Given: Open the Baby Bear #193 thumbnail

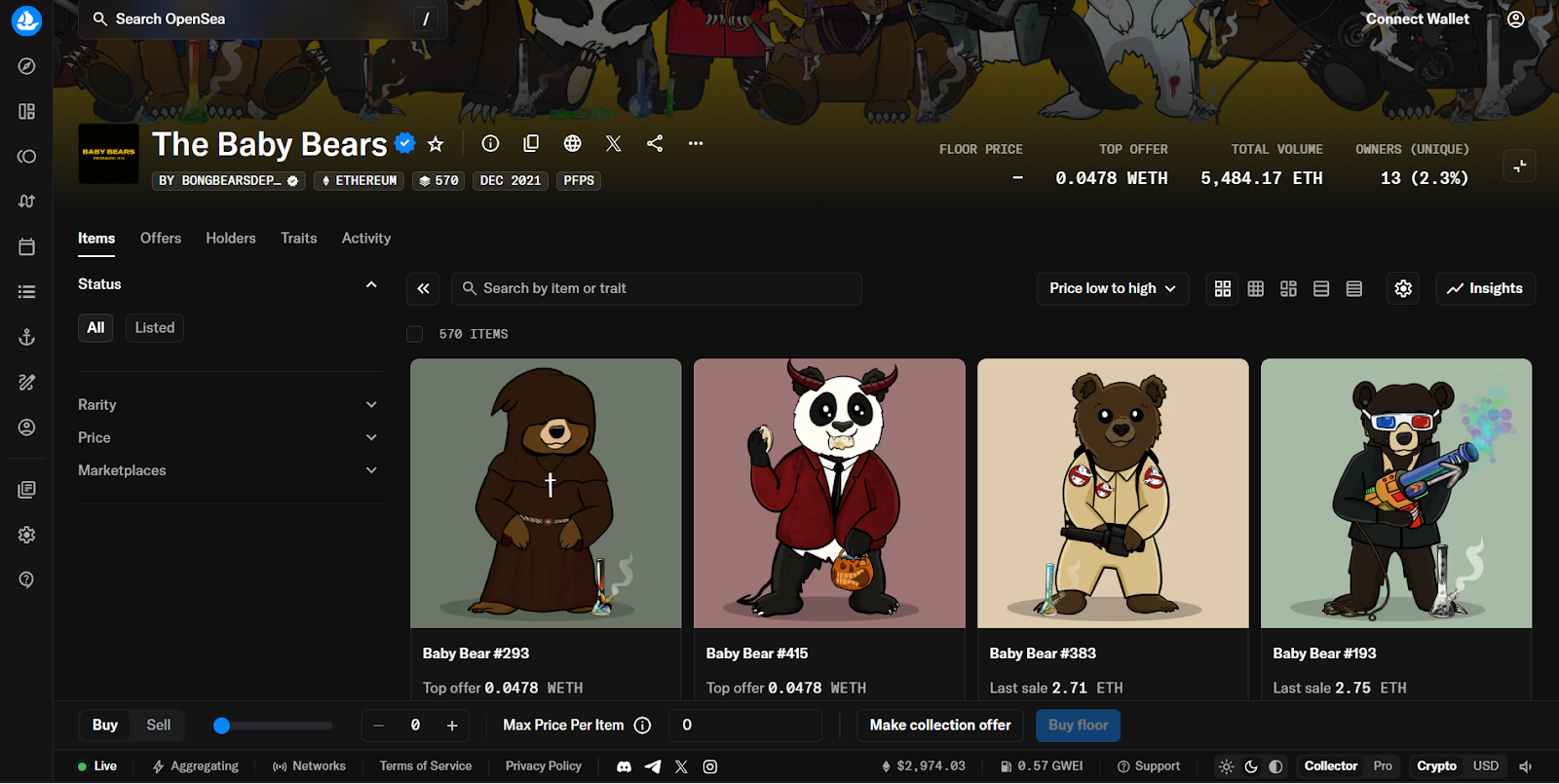Looking at the screenshot, I should pyautogui.click(x=1396, y=494).
